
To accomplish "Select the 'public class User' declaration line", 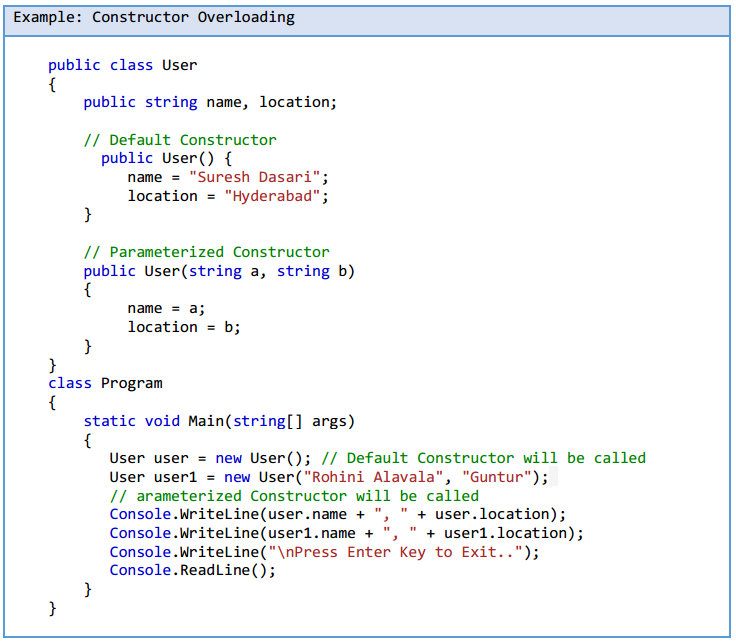I will (123, 65).
